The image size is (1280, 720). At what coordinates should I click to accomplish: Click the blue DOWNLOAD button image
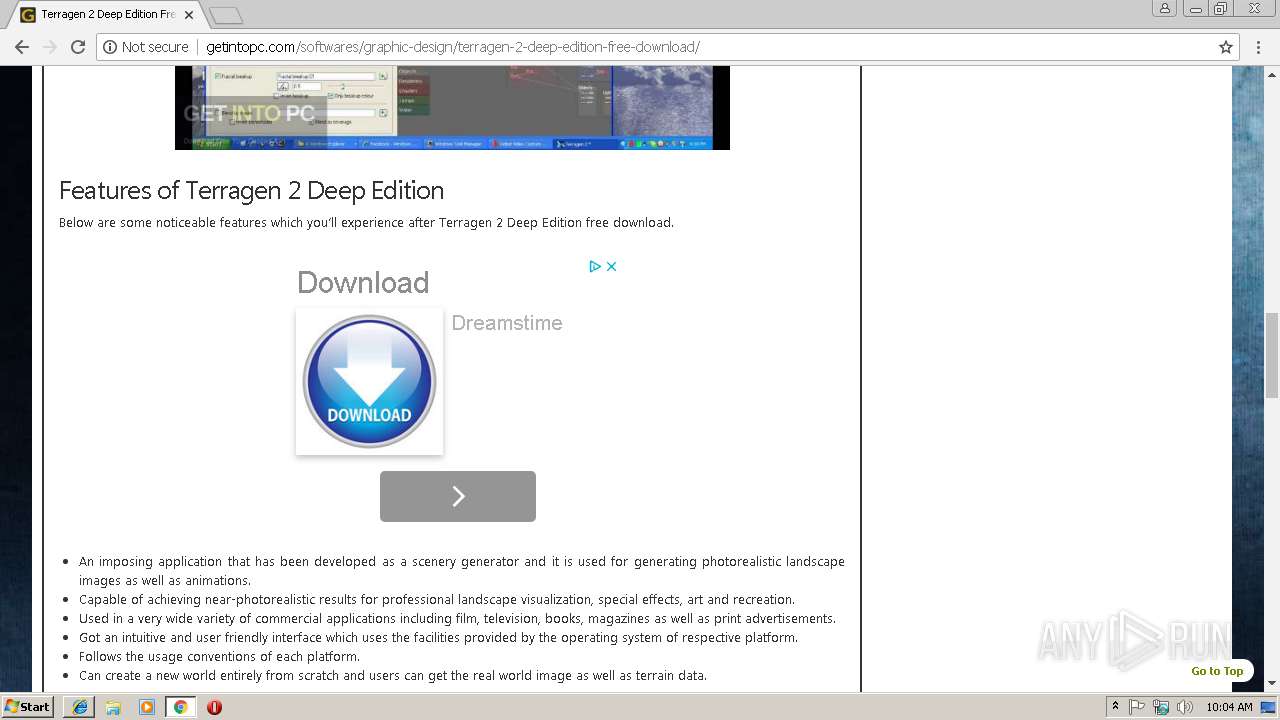pos(369,381)
